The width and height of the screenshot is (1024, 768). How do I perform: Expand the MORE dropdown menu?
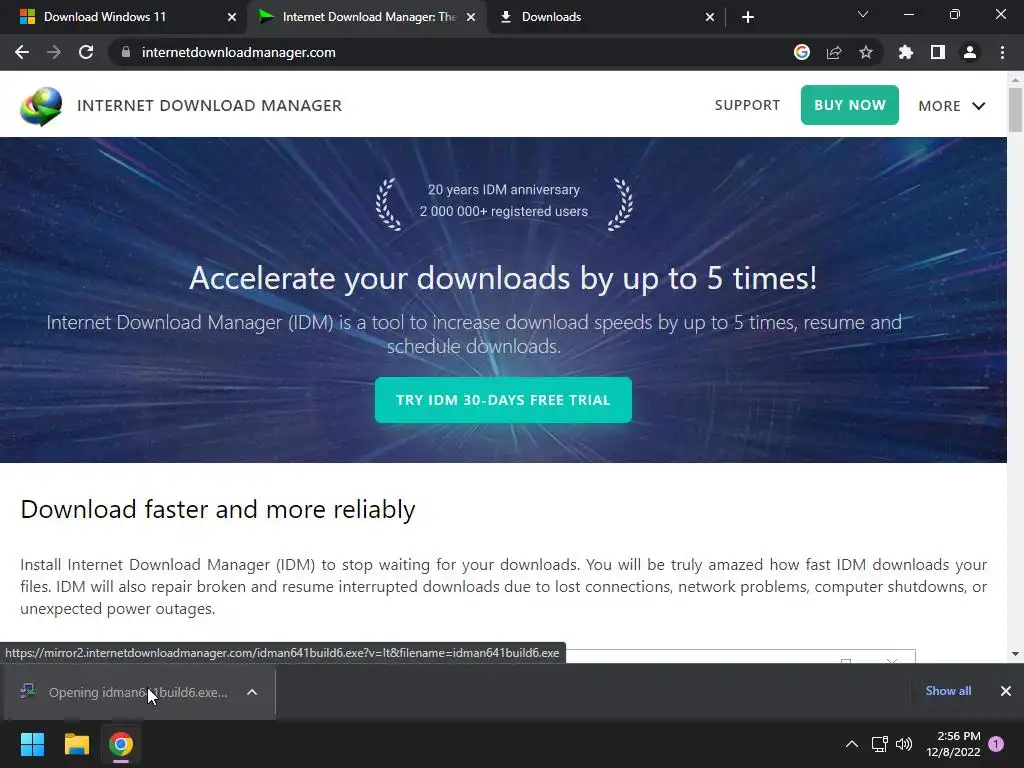952,106
